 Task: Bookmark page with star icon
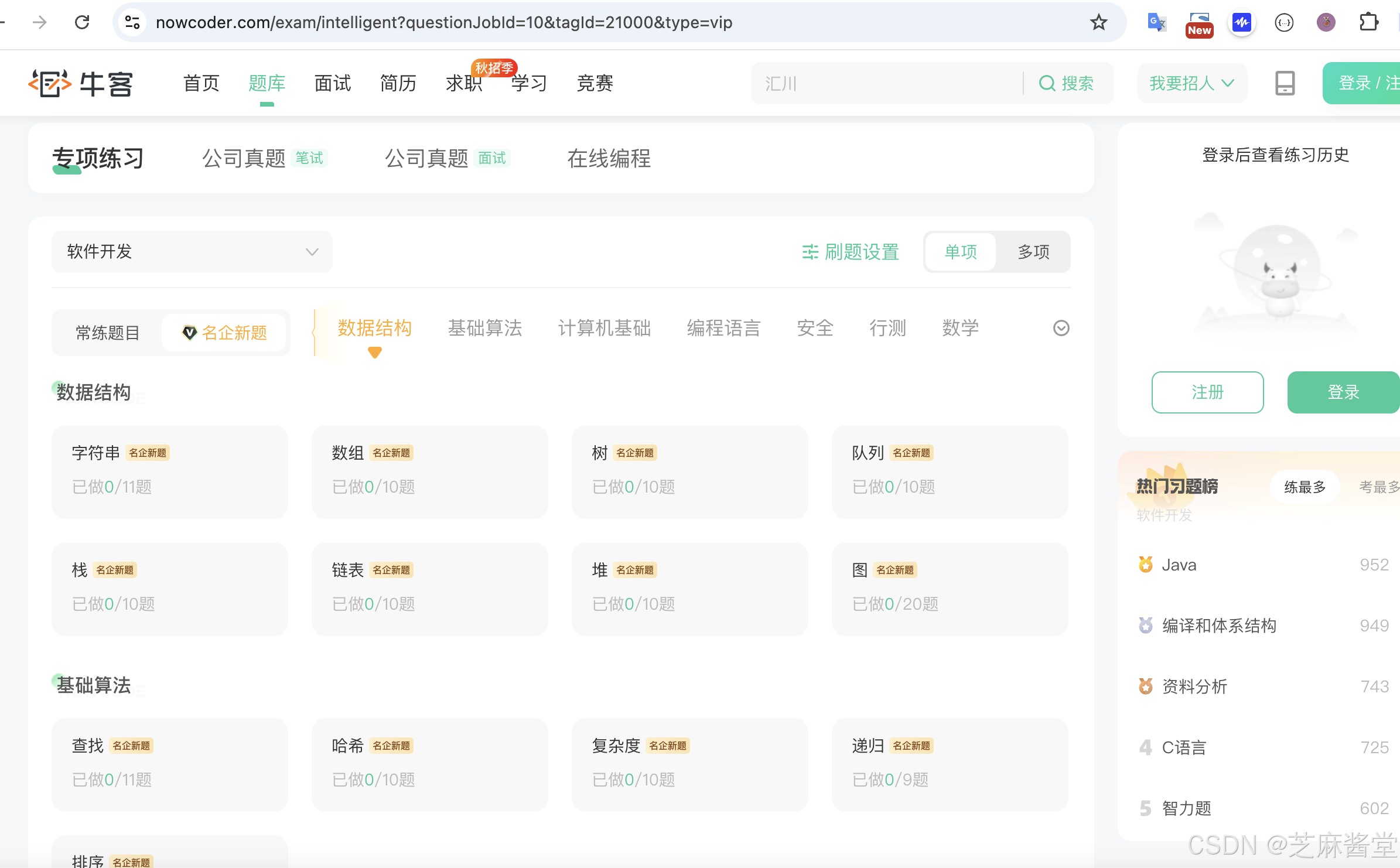1098,22
